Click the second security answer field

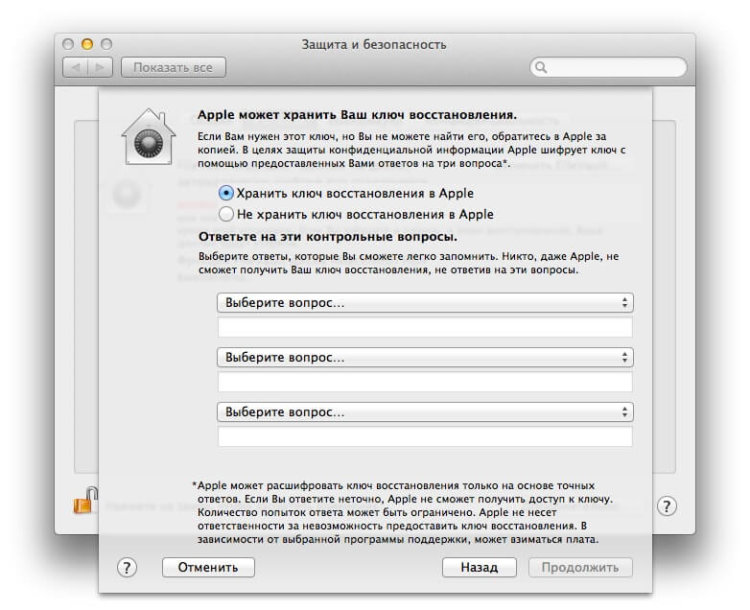click(425, 382)
